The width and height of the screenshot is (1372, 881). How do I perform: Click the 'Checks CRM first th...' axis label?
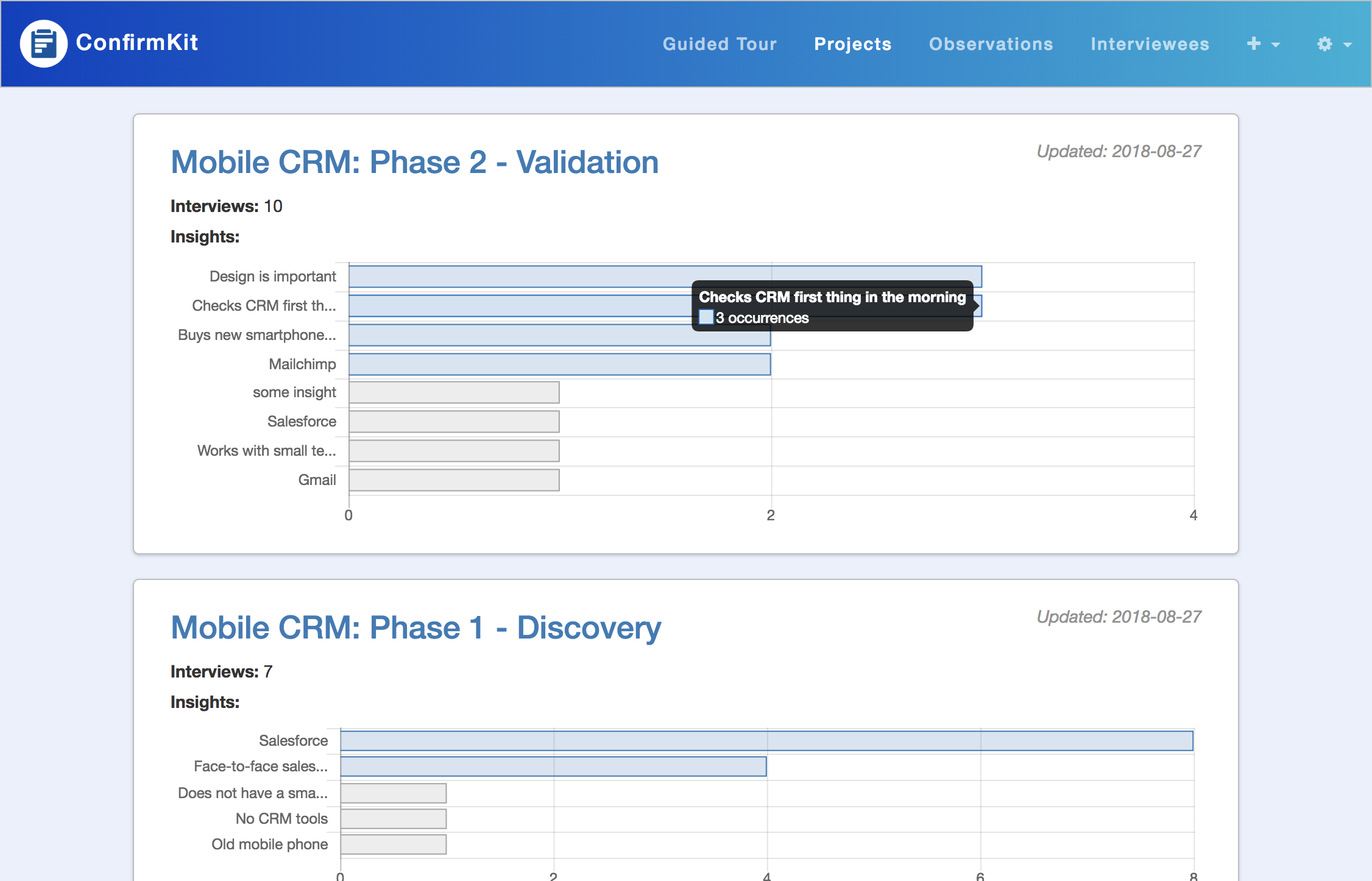(264, 306)
